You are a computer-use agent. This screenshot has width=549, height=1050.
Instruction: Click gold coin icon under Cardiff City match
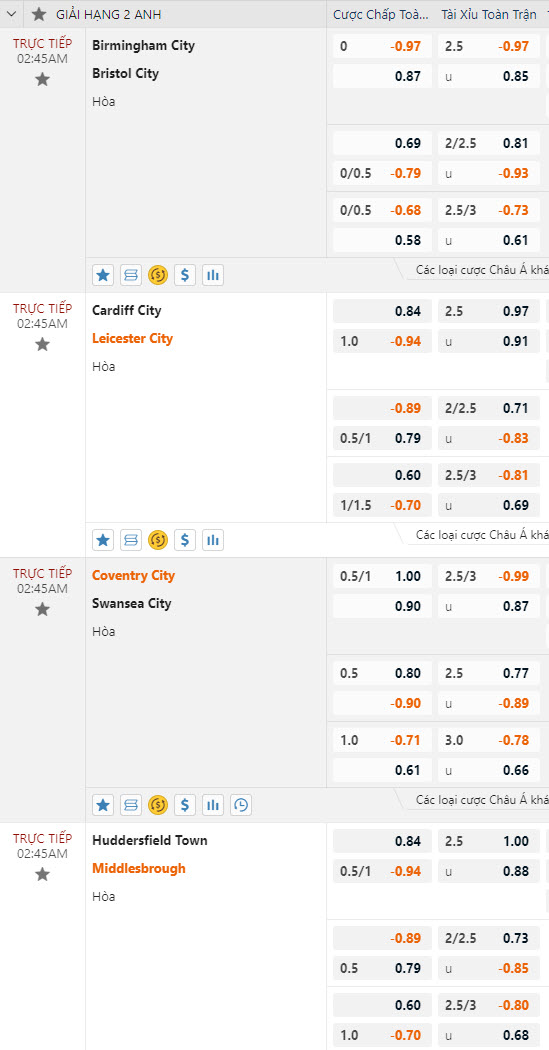tap(158, 540)
